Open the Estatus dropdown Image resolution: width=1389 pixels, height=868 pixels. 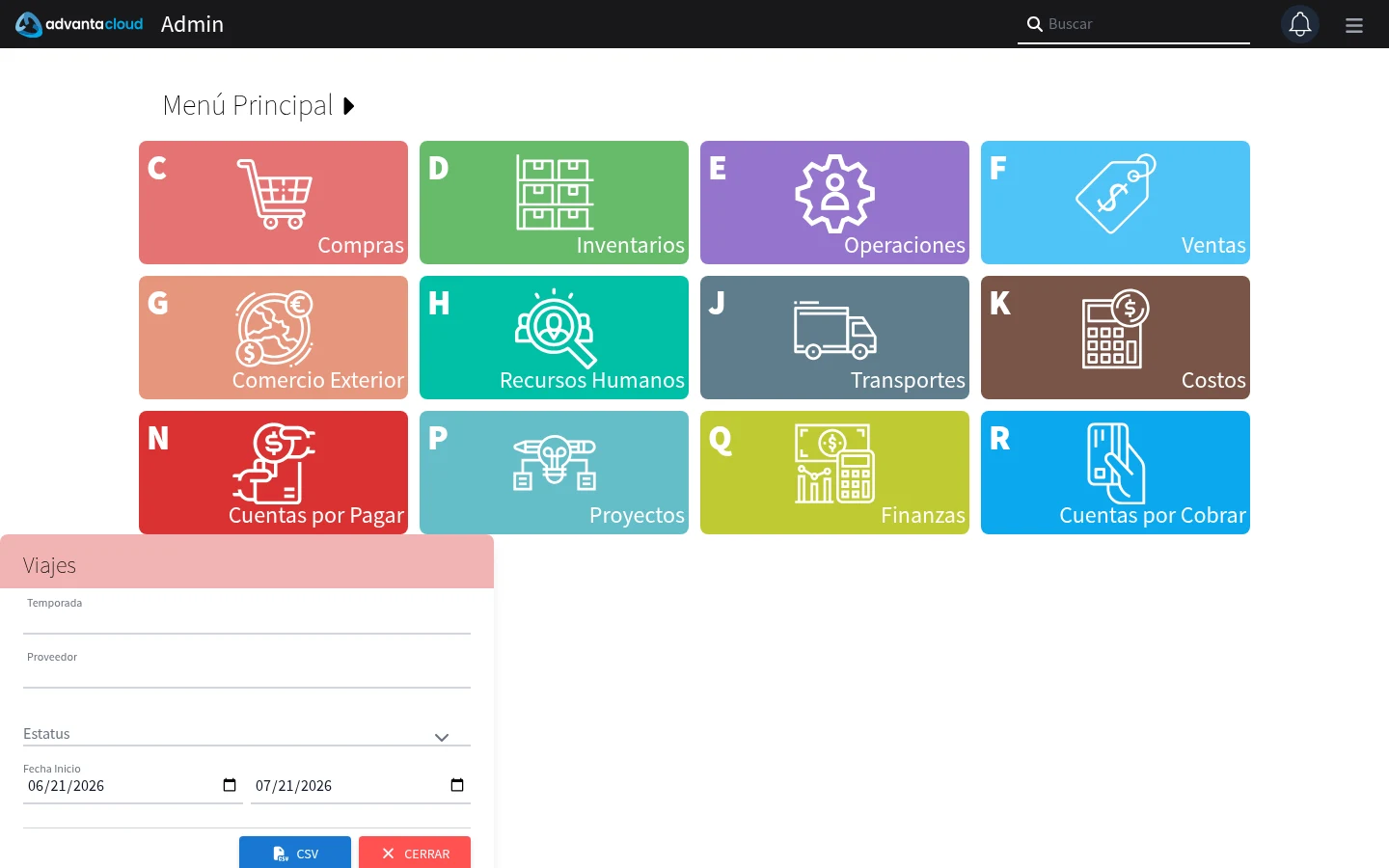pyautogui.click(x=247, y=734)
